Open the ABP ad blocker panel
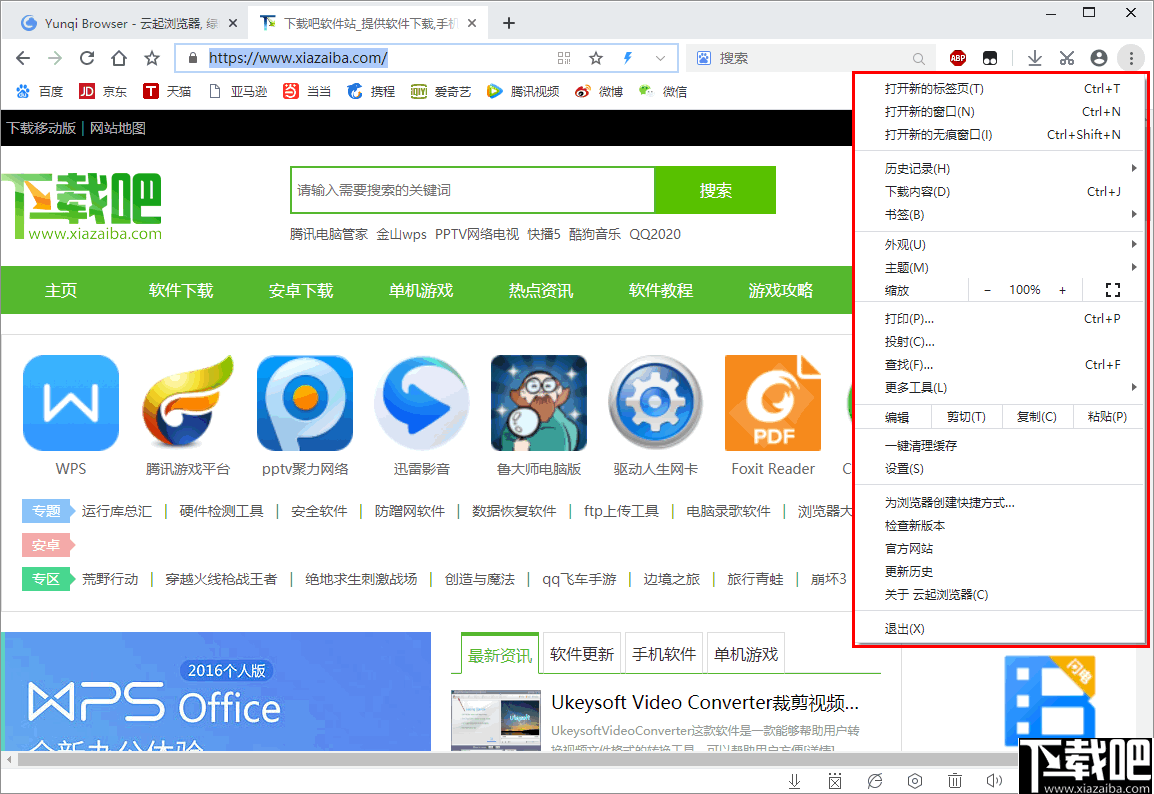This screenshot has height=794, width=1154. [x=957, y=57]
